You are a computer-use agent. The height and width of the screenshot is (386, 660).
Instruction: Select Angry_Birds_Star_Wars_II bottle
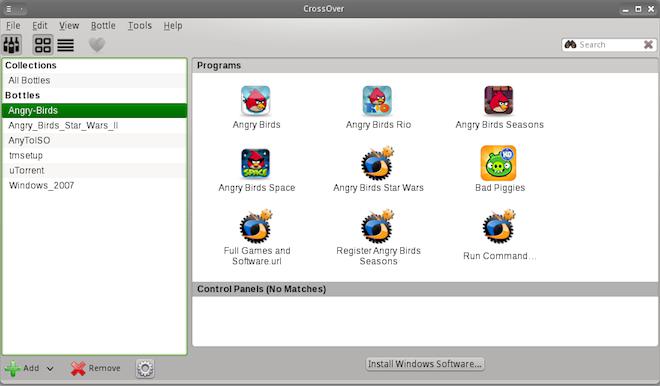pyautogui.click(x=94, y=125)
